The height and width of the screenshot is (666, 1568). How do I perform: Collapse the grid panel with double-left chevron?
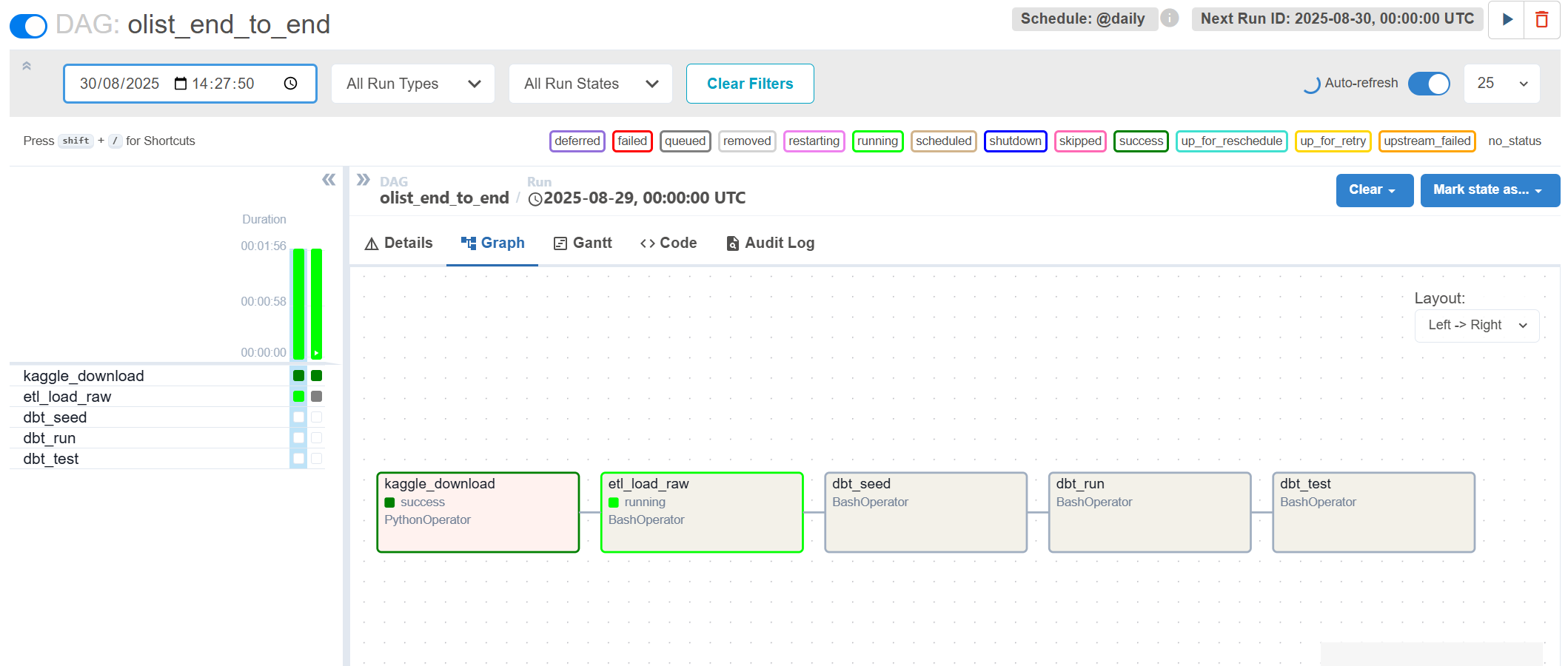coord(329,180)
